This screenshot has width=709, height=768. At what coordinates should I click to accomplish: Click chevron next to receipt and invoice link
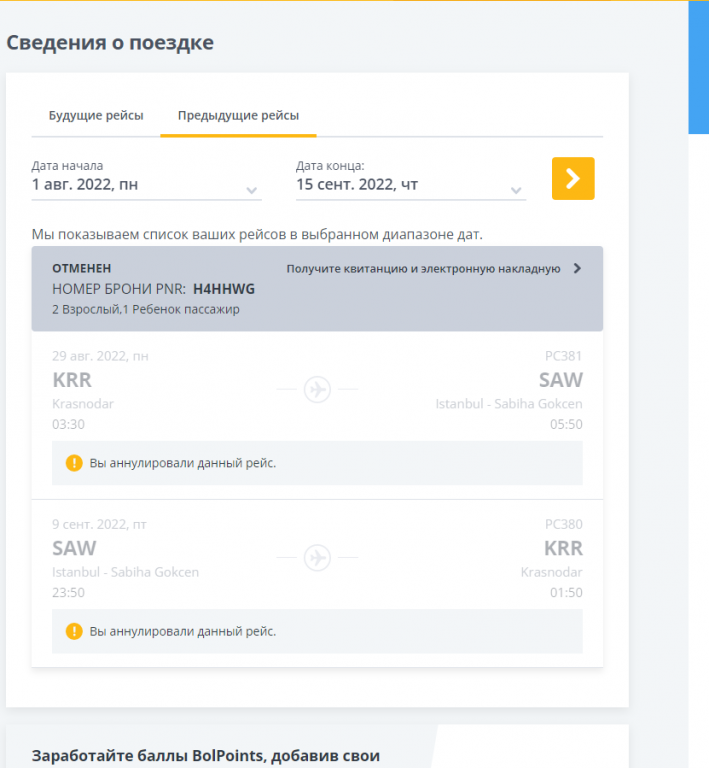pyautogui.click(x=577, y=268)
